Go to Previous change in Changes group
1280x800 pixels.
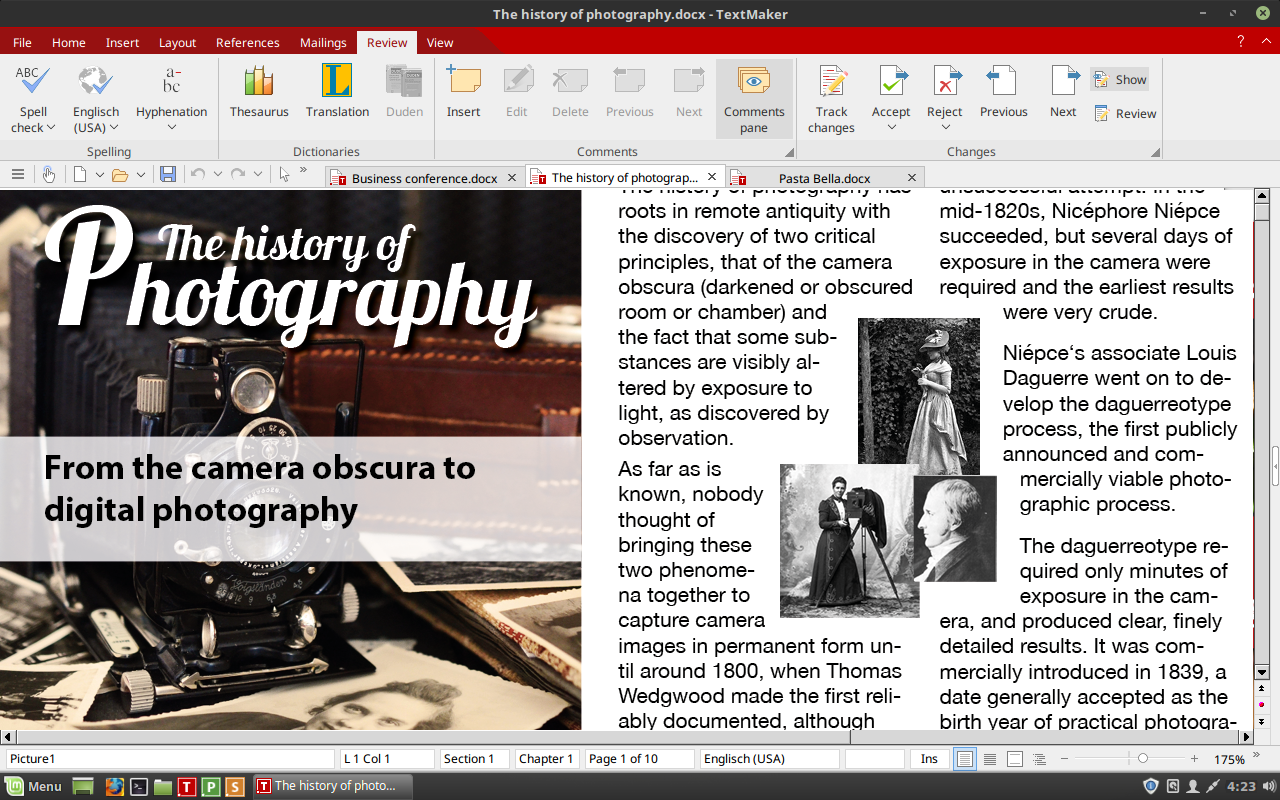[1003, 92]
